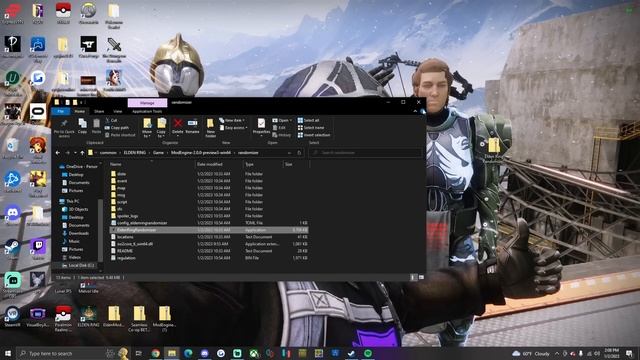Open Move to dropdown in ribbon
This screenshot has height=360, width=640.
(147, 128)
